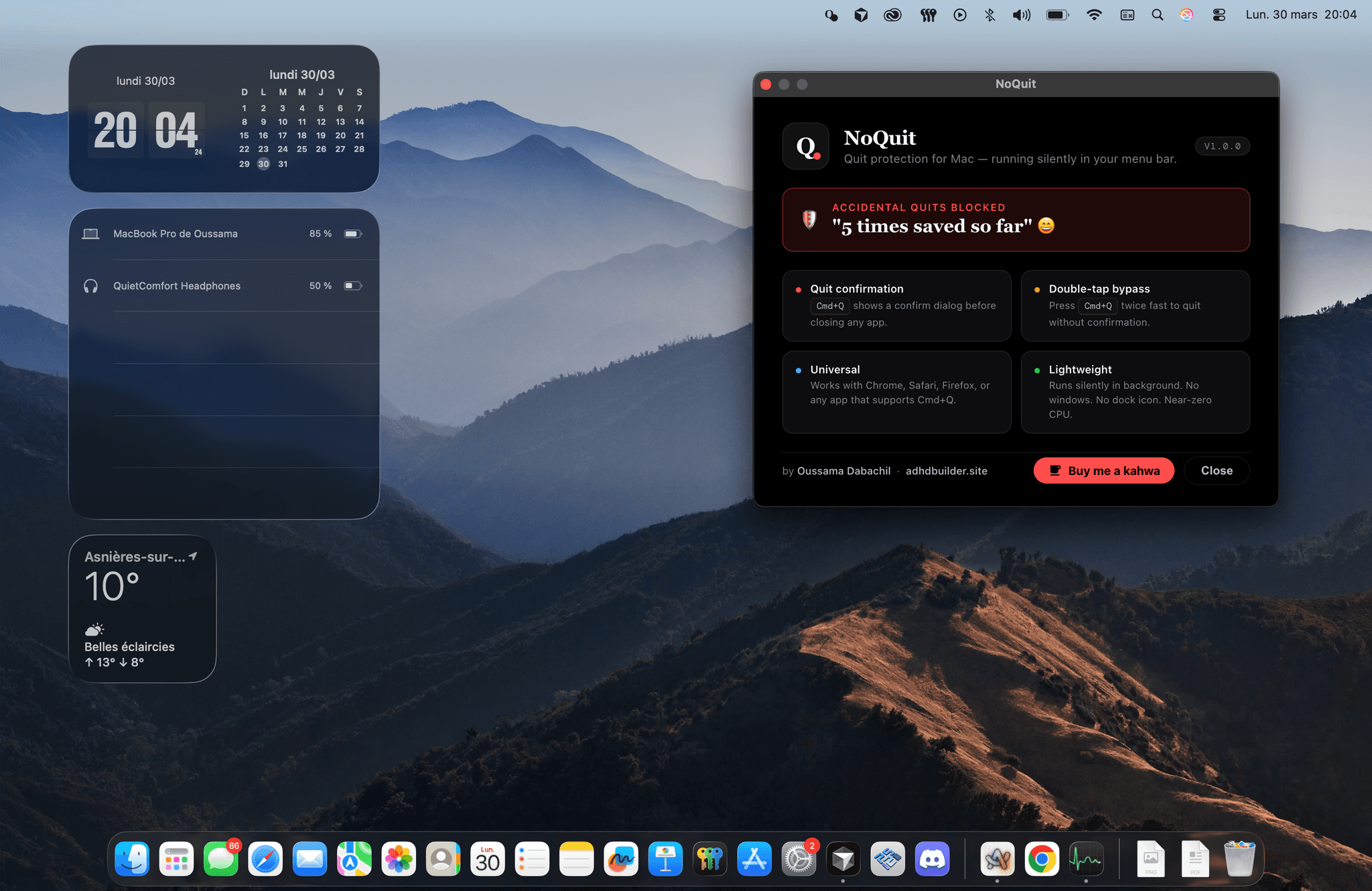This screenshot has width=1372, height=891.
Task: Open the App Store from the Dock
Action: coord(754,858)
